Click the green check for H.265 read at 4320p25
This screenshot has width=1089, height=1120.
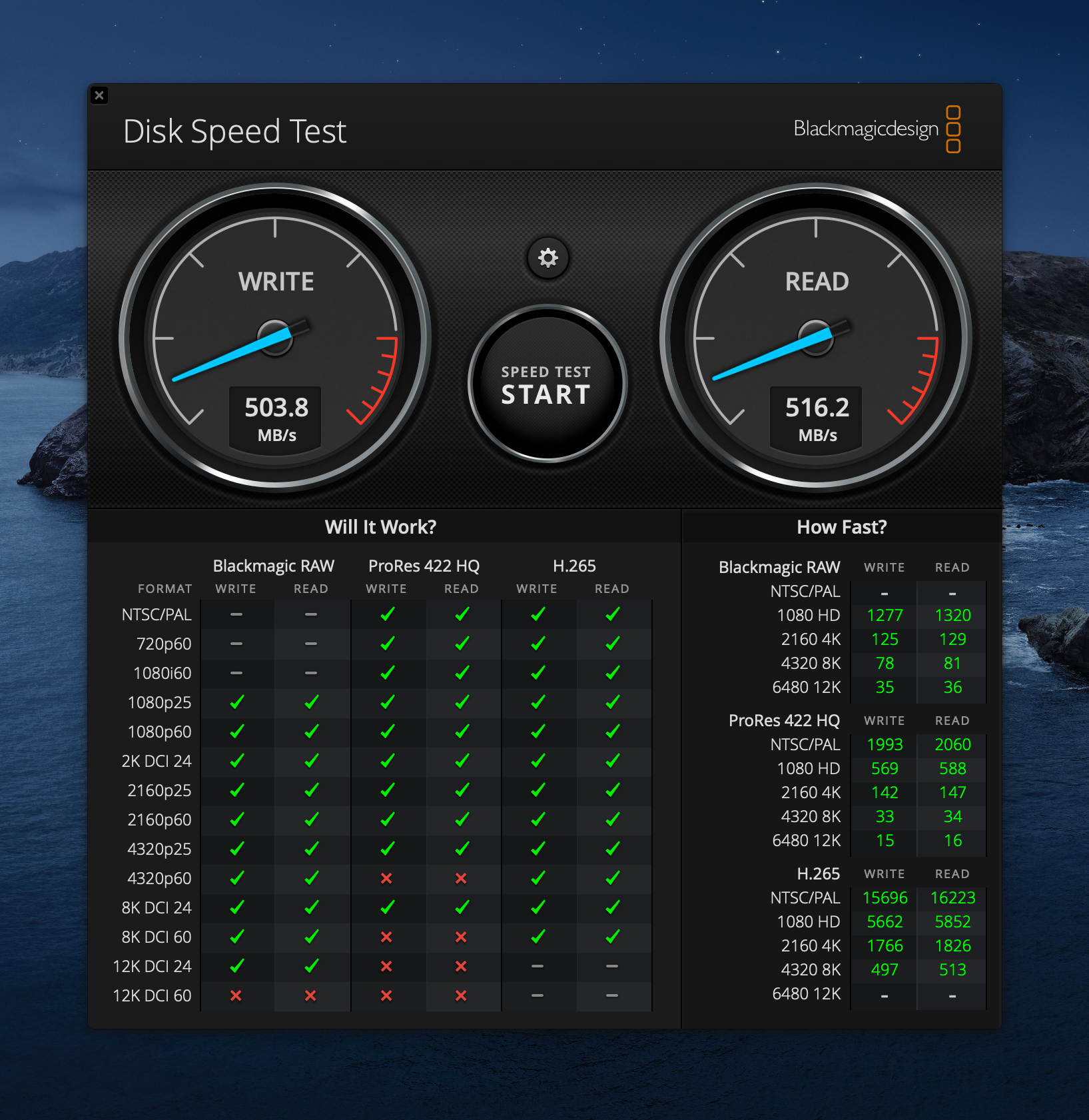pos(613,848)
